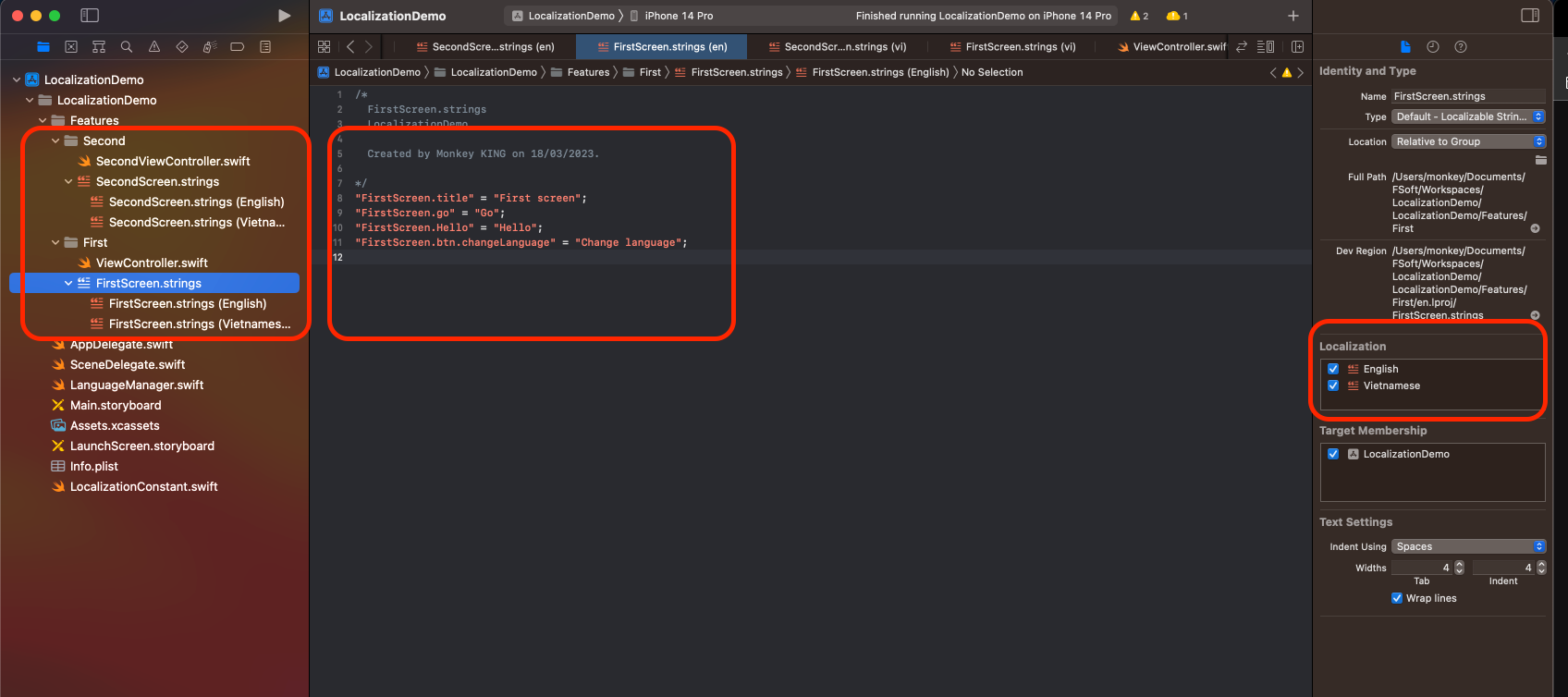Collapse the LocalizationDemo project root
This screenshot has height=697, width=1568.
(17, 79)
